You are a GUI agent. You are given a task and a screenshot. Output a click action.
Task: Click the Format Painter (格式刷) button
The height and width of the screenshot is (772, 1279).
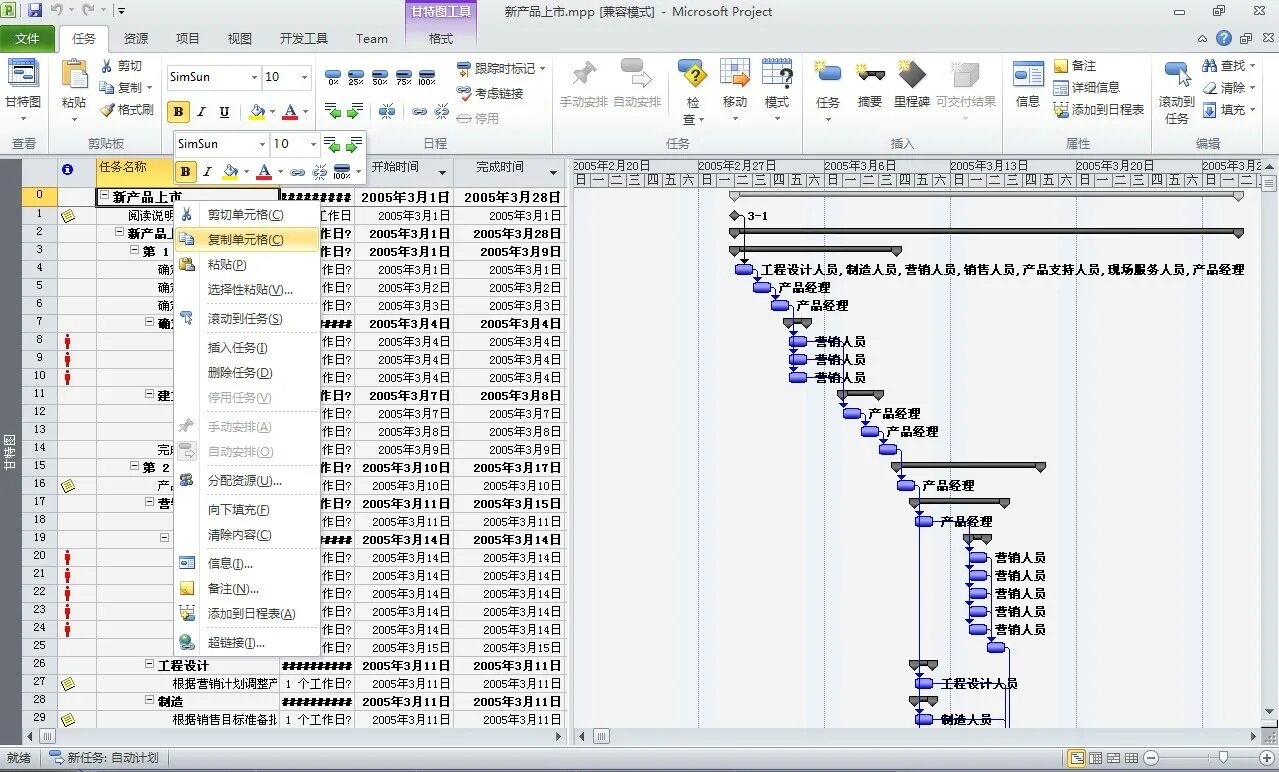tap(127, 110)
